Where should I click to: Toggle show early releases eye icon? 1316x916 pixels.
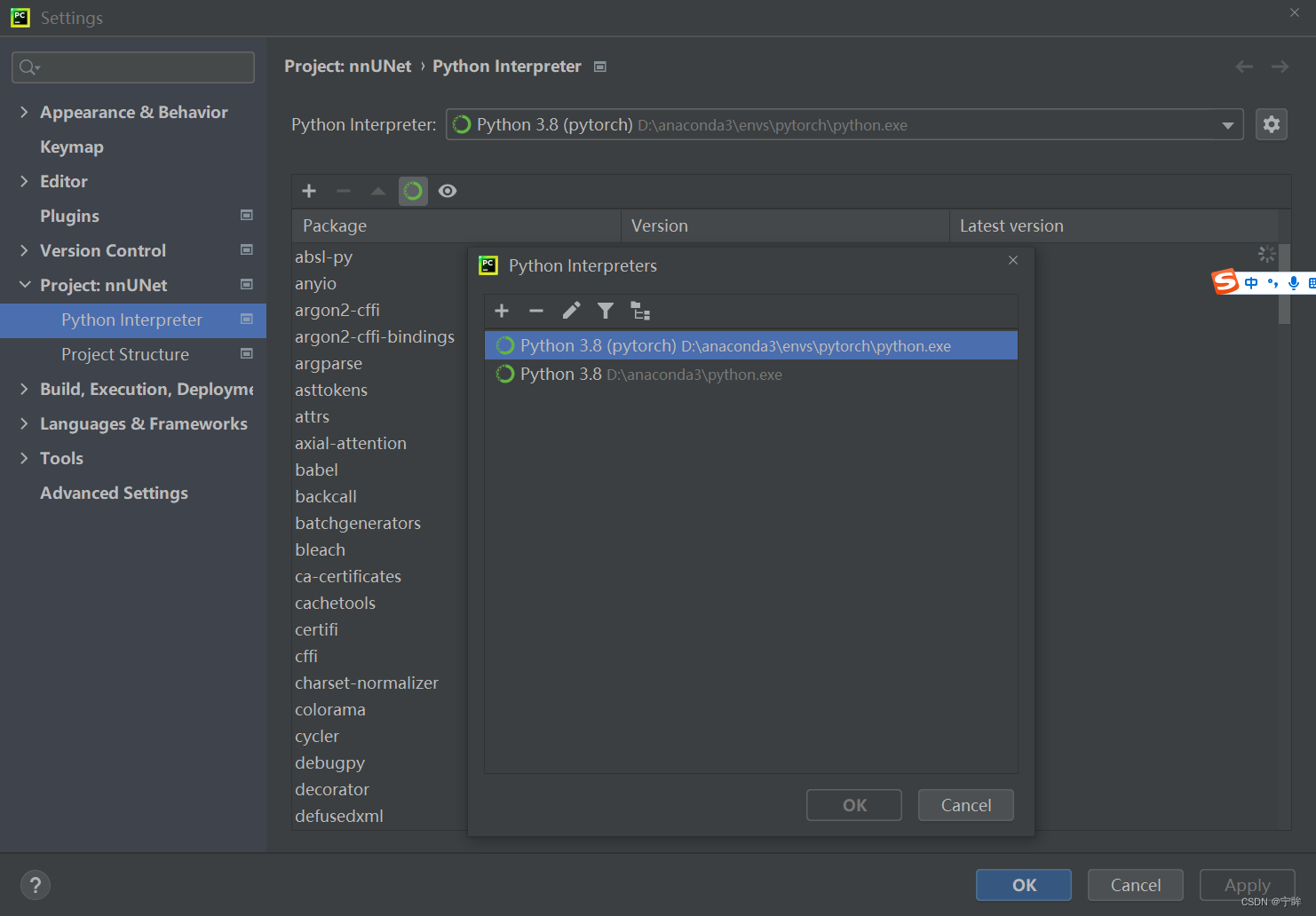click(448, 191)
